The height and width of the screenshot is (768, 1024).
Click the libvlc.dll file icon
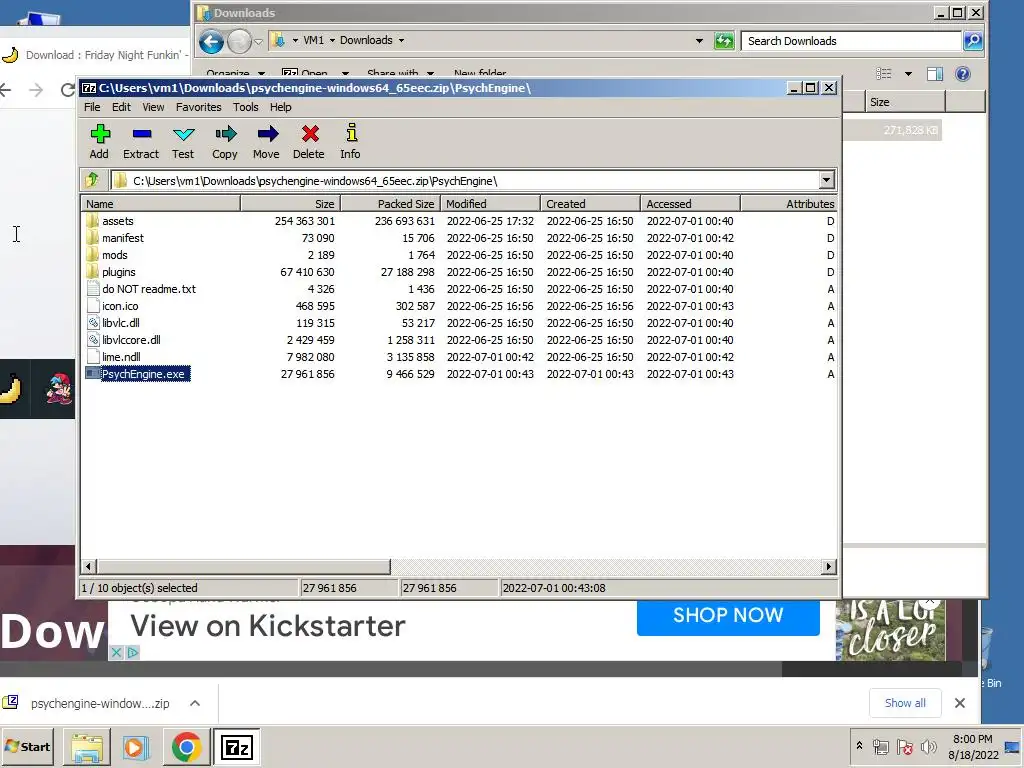(x=93, y=323)
